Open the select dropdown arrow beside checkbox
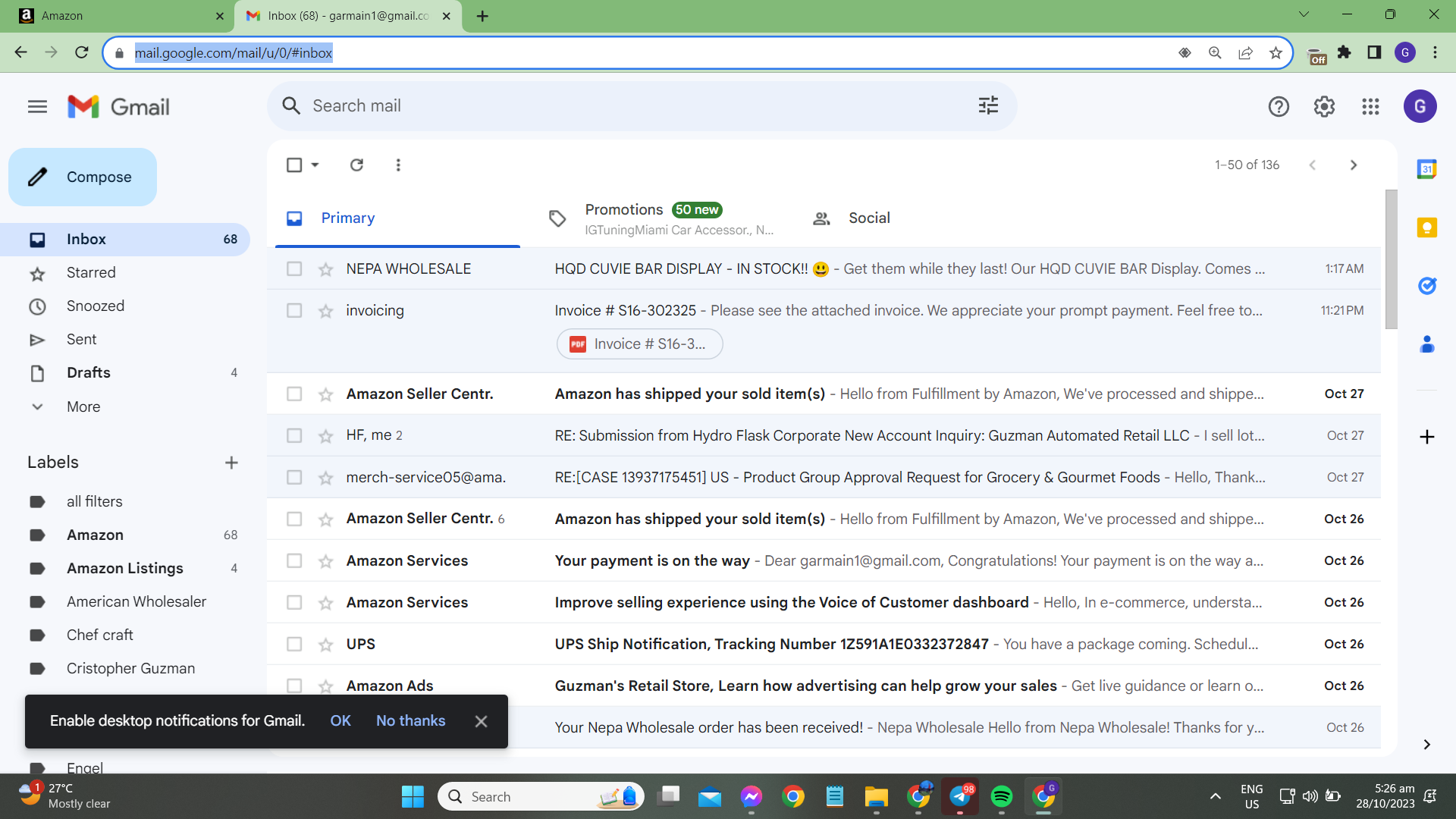1456x819 pixels. point(315,165)
